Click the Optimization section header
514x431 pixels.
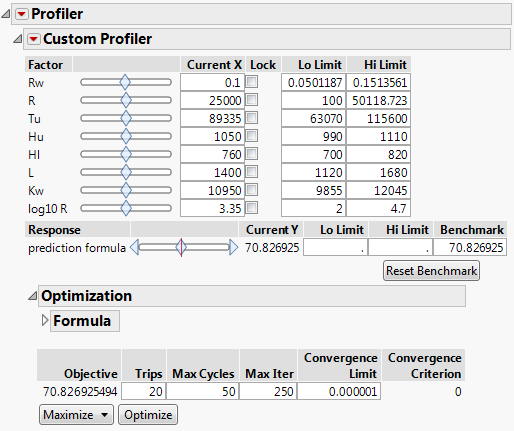[x=252, y=296]
